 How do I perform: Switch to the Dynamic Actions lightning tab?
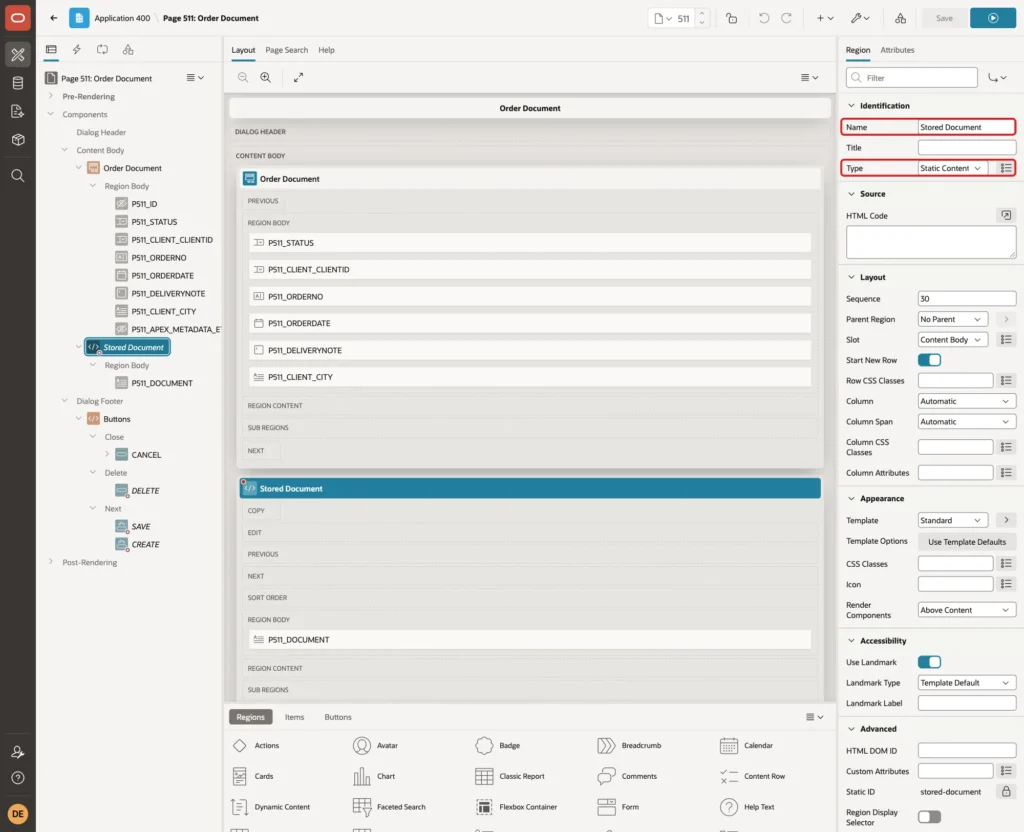pyautogui.click(x=76, y=50)
